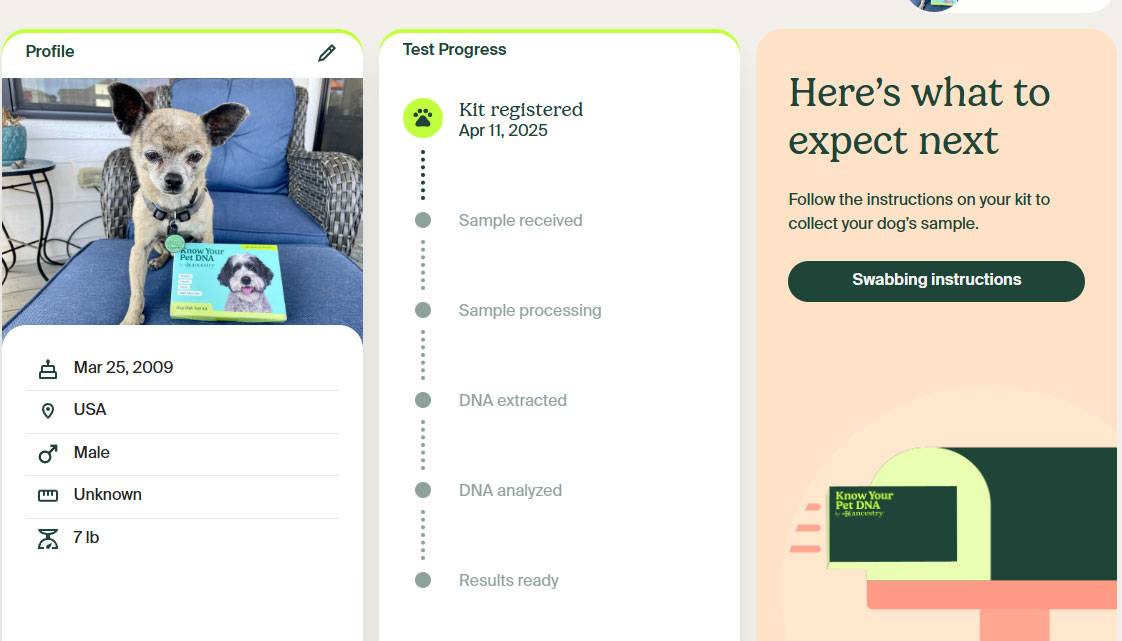Select the Sample received step circle
1122x641 pixels.
pos(422,220)
